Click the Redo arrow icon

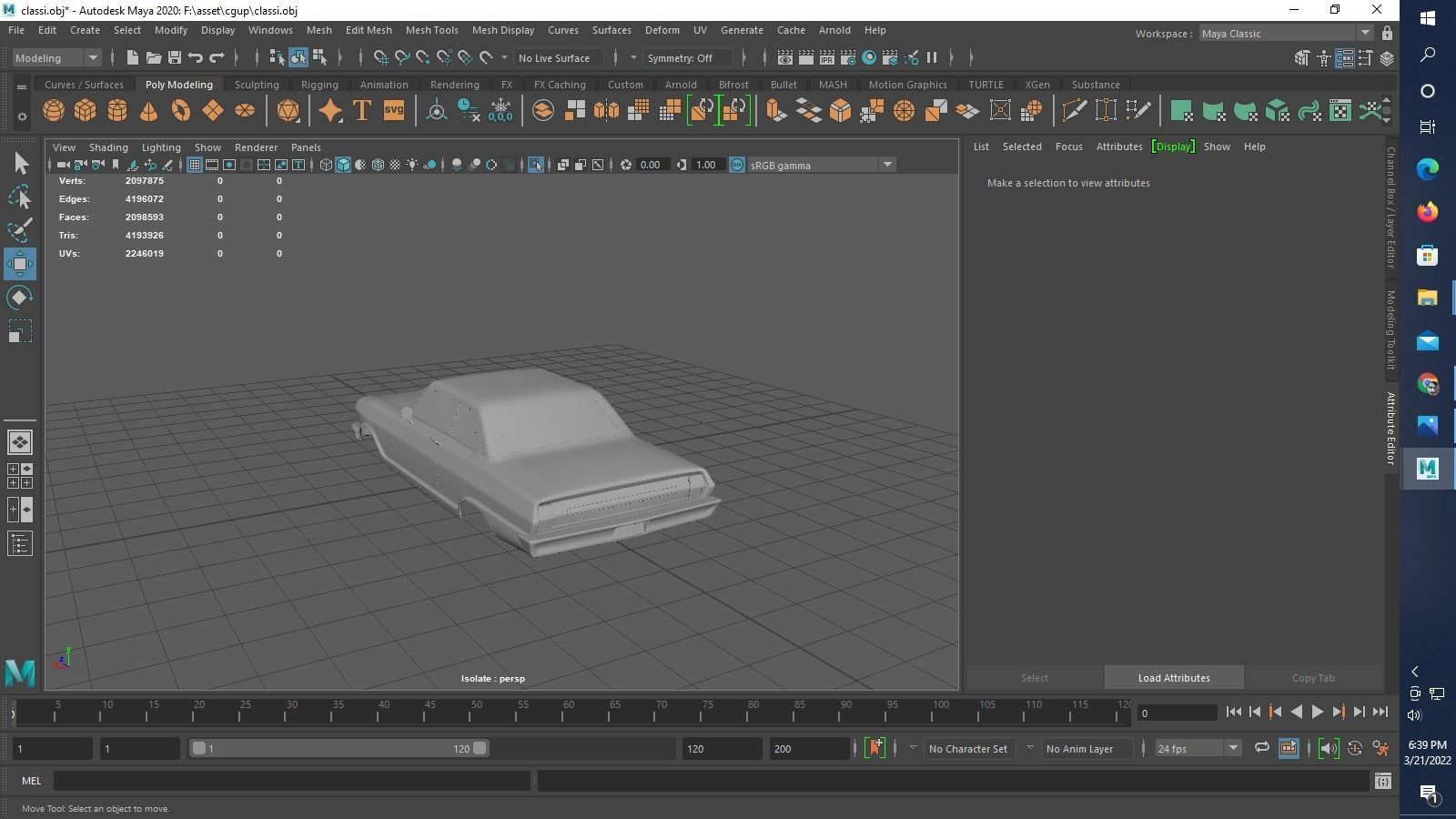pyautogui.click(x=217, y=57)
